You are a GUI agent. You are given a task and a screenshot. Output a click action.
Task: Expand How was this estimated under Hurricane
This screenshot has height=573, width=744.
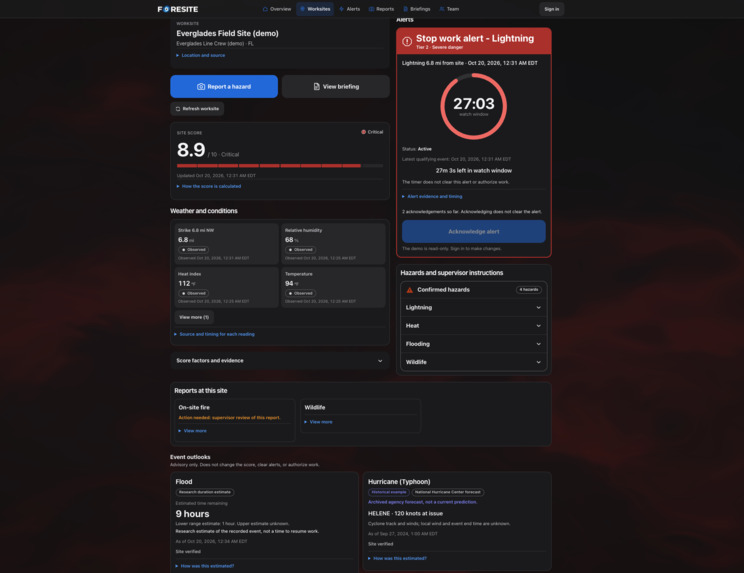tap(398, 559)
